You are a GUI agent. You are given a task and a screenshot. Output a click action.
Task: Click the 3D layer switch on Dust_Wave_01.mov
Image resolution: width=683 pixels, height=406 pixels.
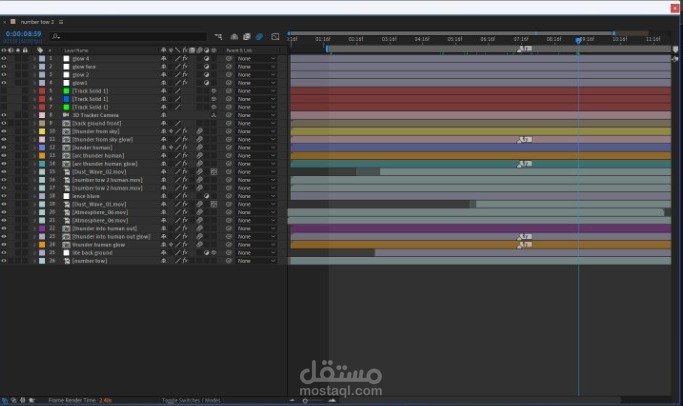[x=214, y=204]
